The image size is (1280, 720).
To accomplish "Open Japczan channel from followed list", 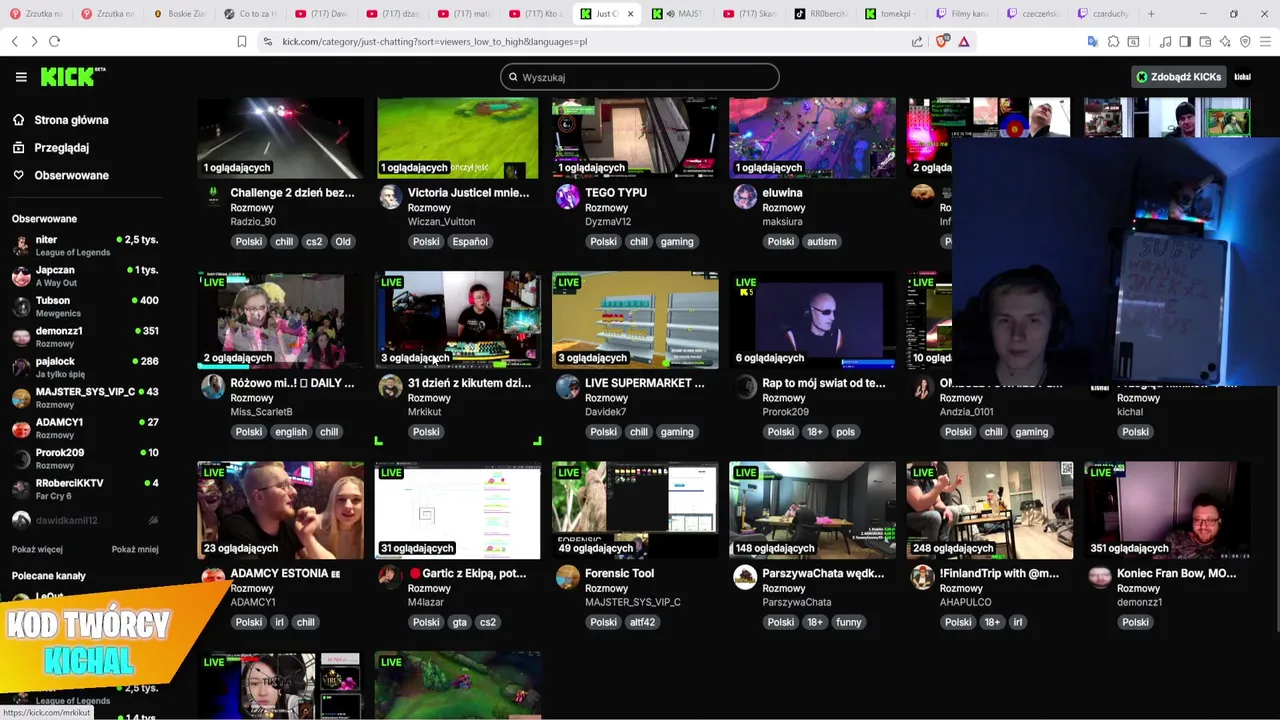I will 85,276.
